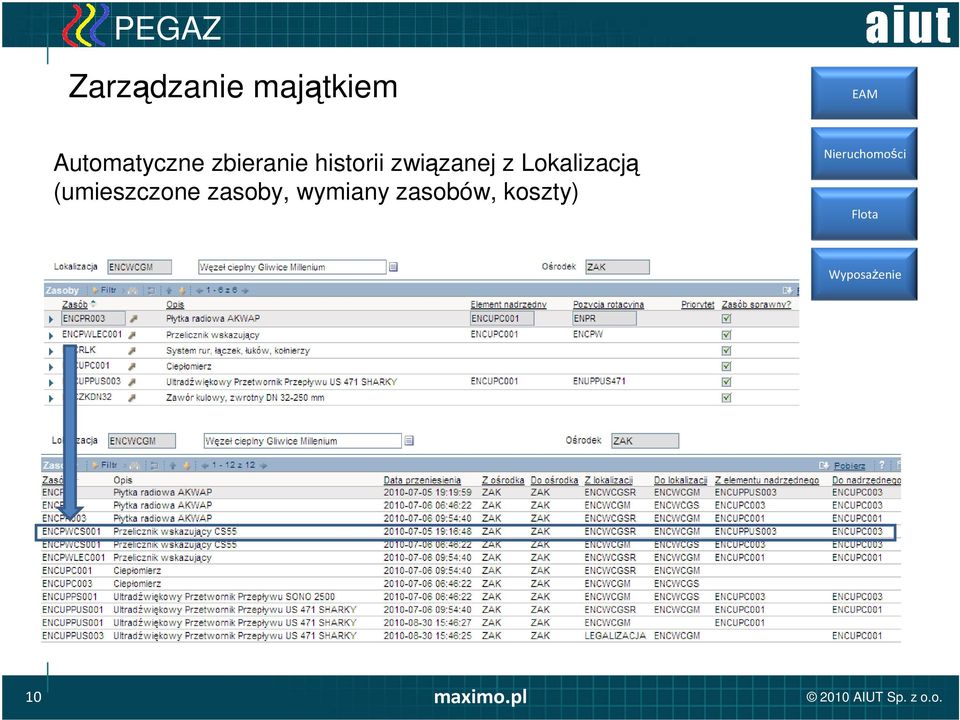Expand Zawór kulowy row triangle
The width and height of the screenshot is (960, 720).
pos(51,399)
